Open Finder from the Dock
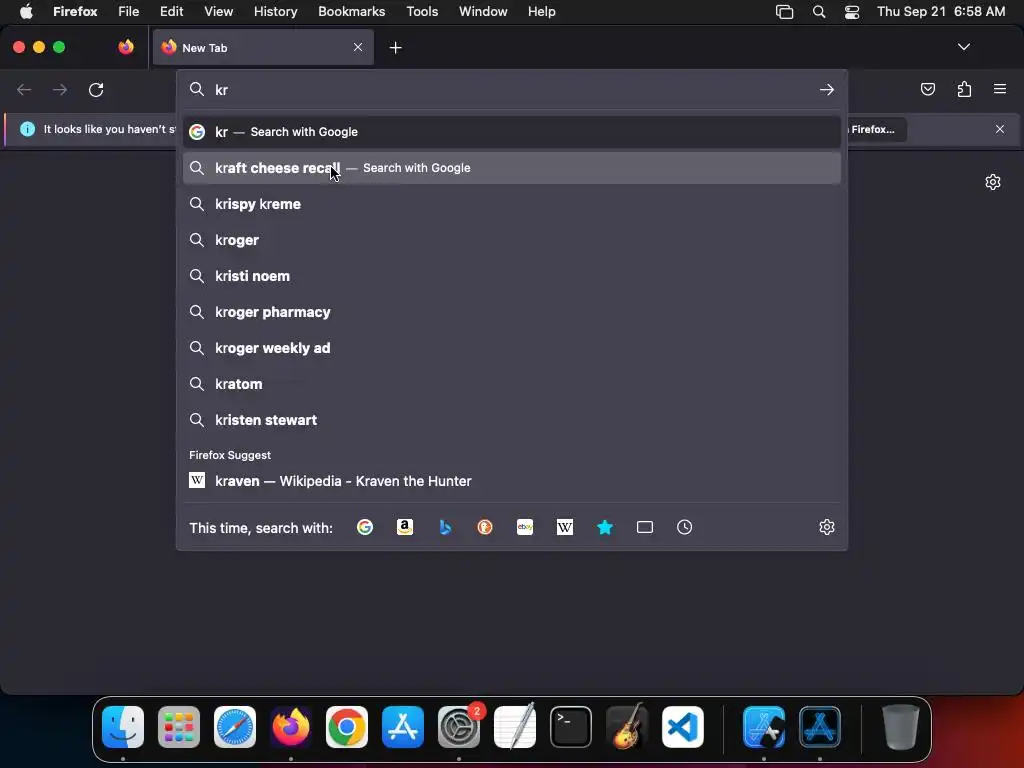The width and height of the screenshot is (1024, 768). [x=123, y=727]
